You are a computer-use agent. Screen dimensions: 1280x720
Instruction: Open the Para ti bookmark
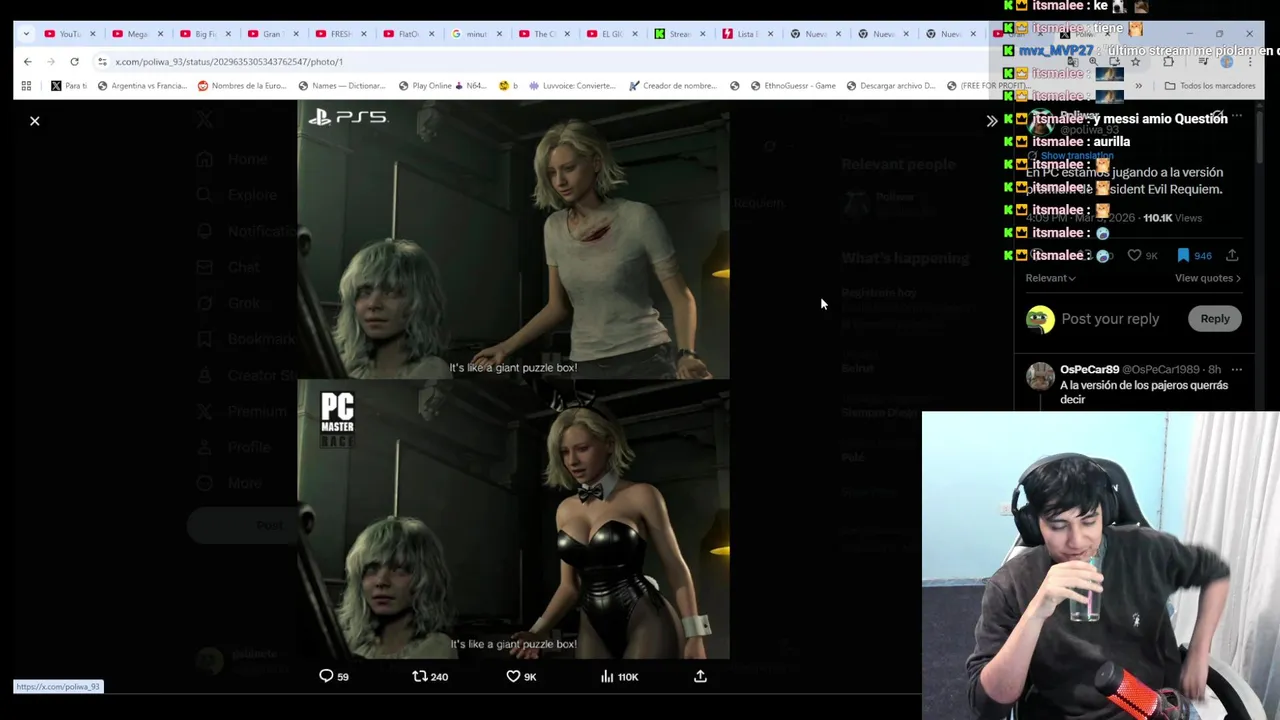coord(68,86)
